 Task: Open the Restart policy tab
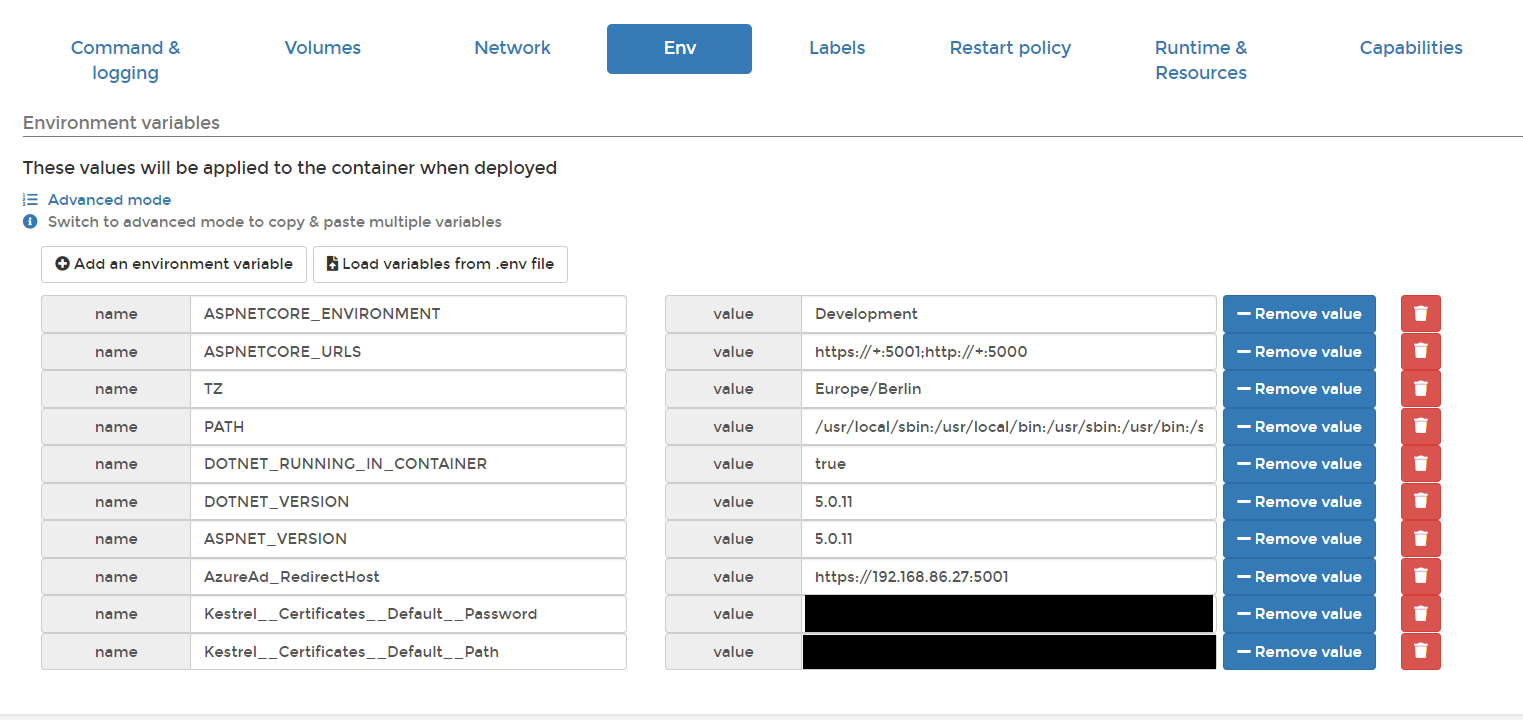click(x=1010, y=48)
